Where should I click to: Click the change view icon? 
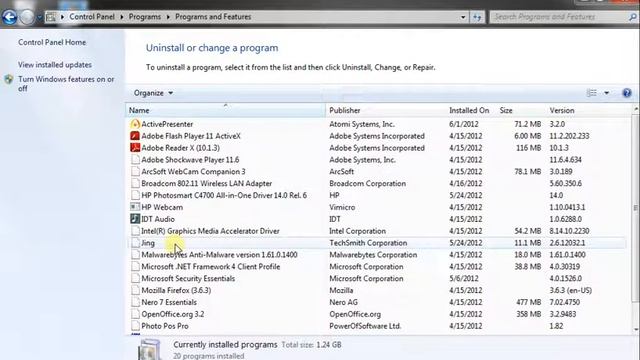(x=591, y=93)
